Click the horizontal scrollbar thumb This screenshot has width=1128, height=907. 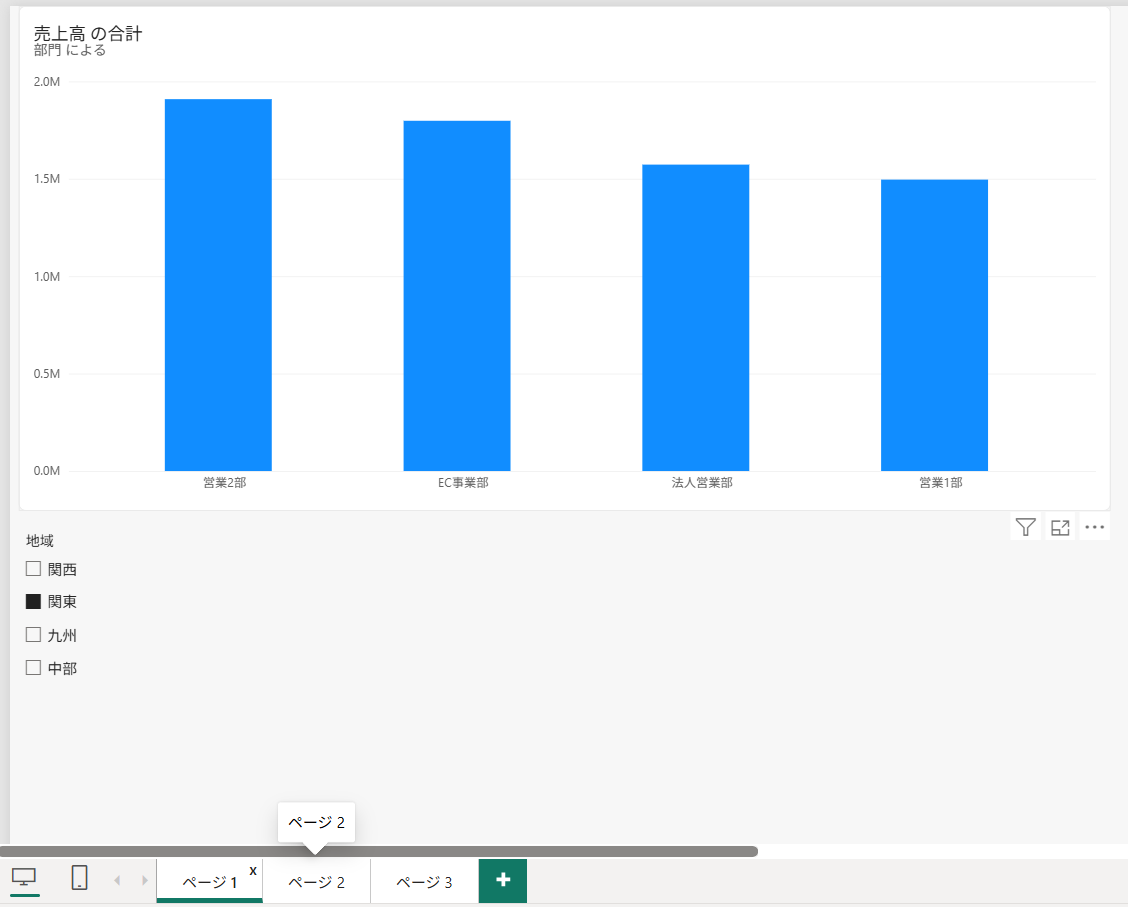coord(378,851)
